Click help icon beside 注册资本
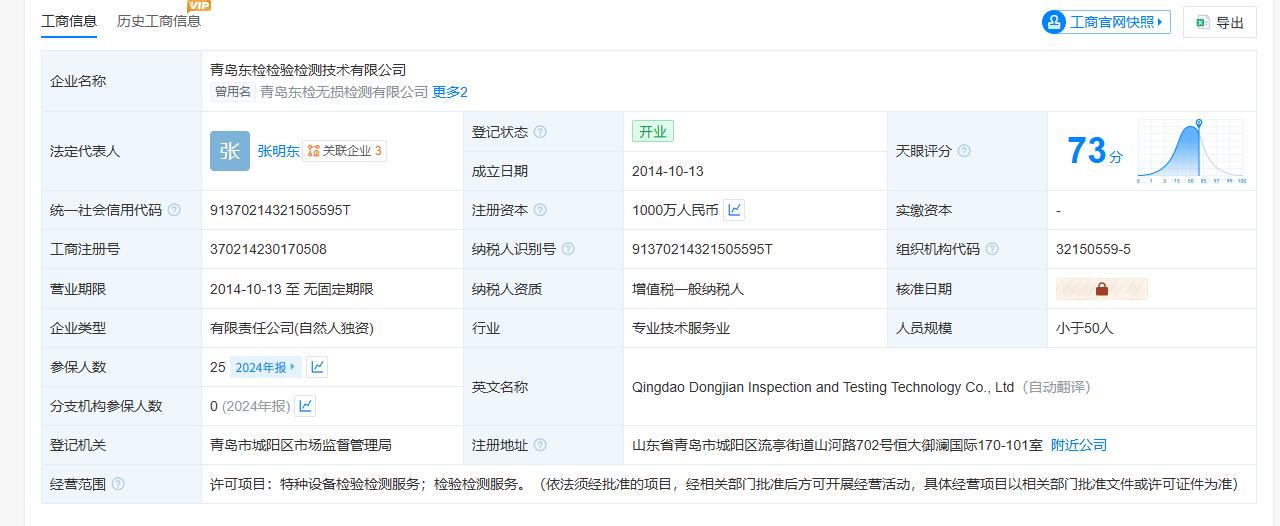Image resolution: width=1280 pixels, height=526 pixels. pos(540,210)
